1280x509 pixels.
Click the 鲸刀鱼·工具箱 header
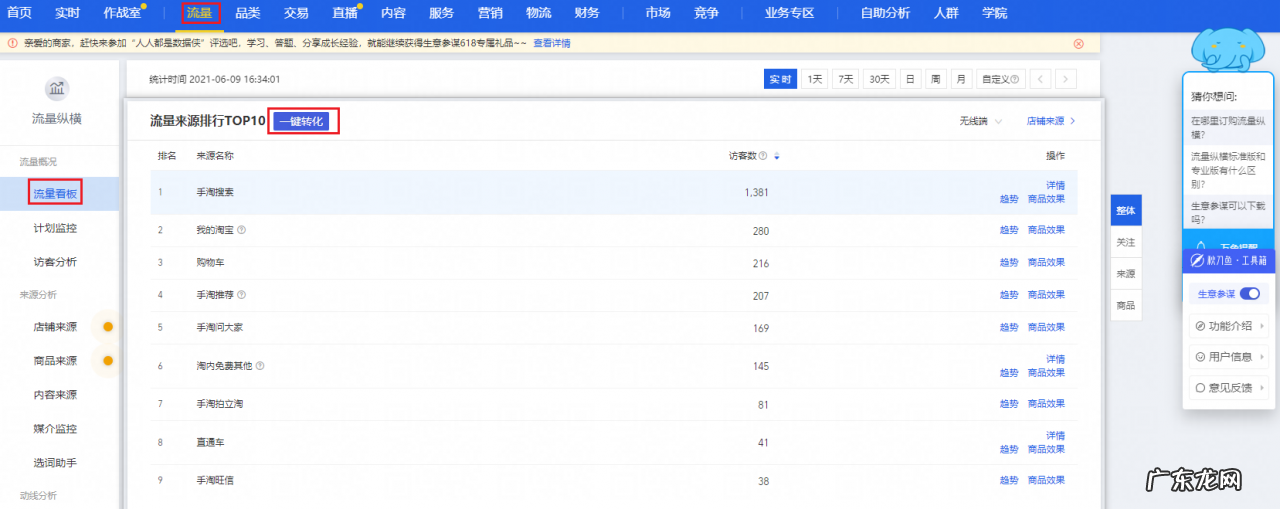pyautogui.click(x=1228, y=260)
